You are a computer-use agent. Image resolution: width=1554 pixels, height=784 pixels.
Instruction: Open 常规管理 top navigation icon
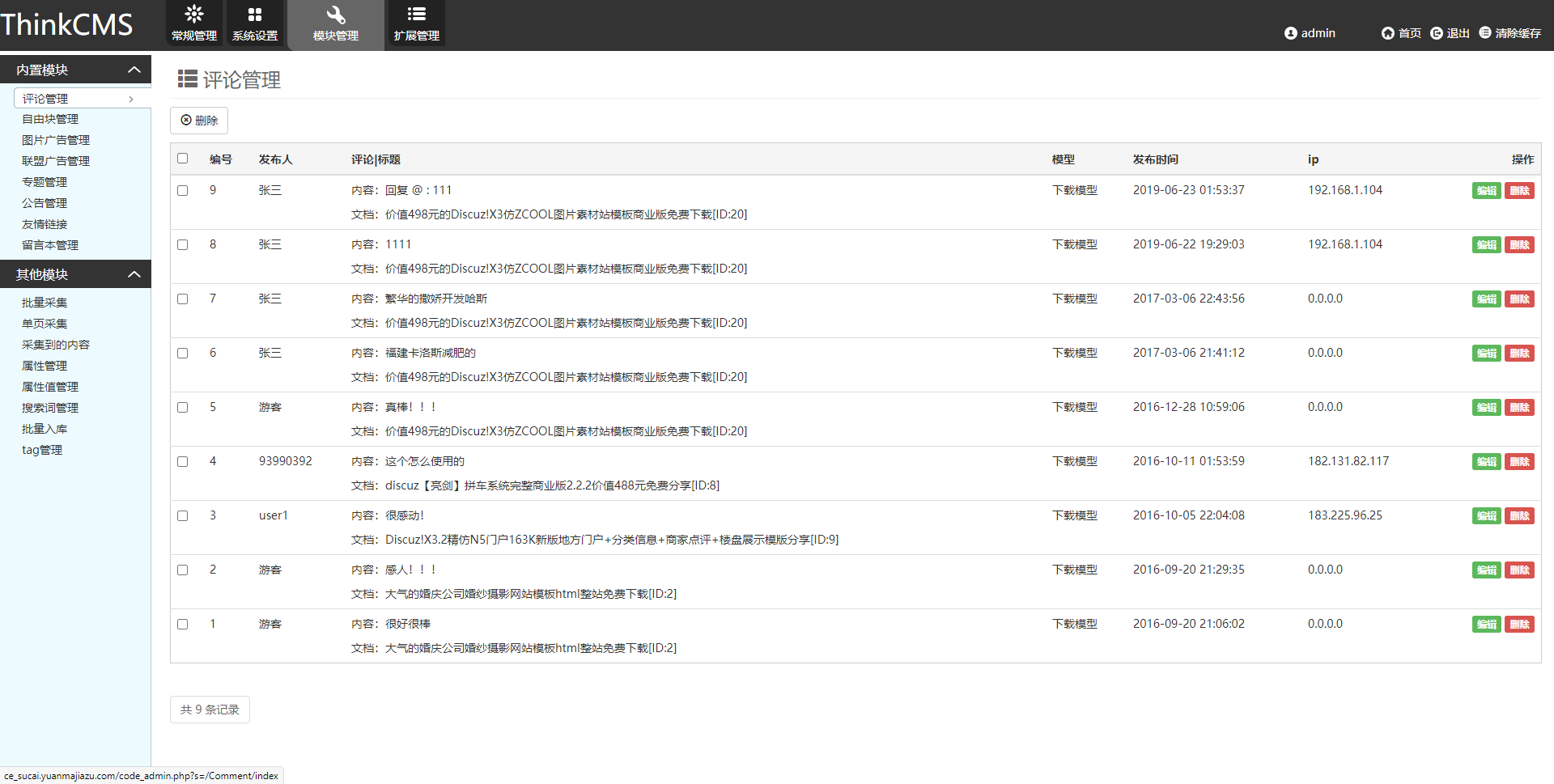tap(194, 14)
